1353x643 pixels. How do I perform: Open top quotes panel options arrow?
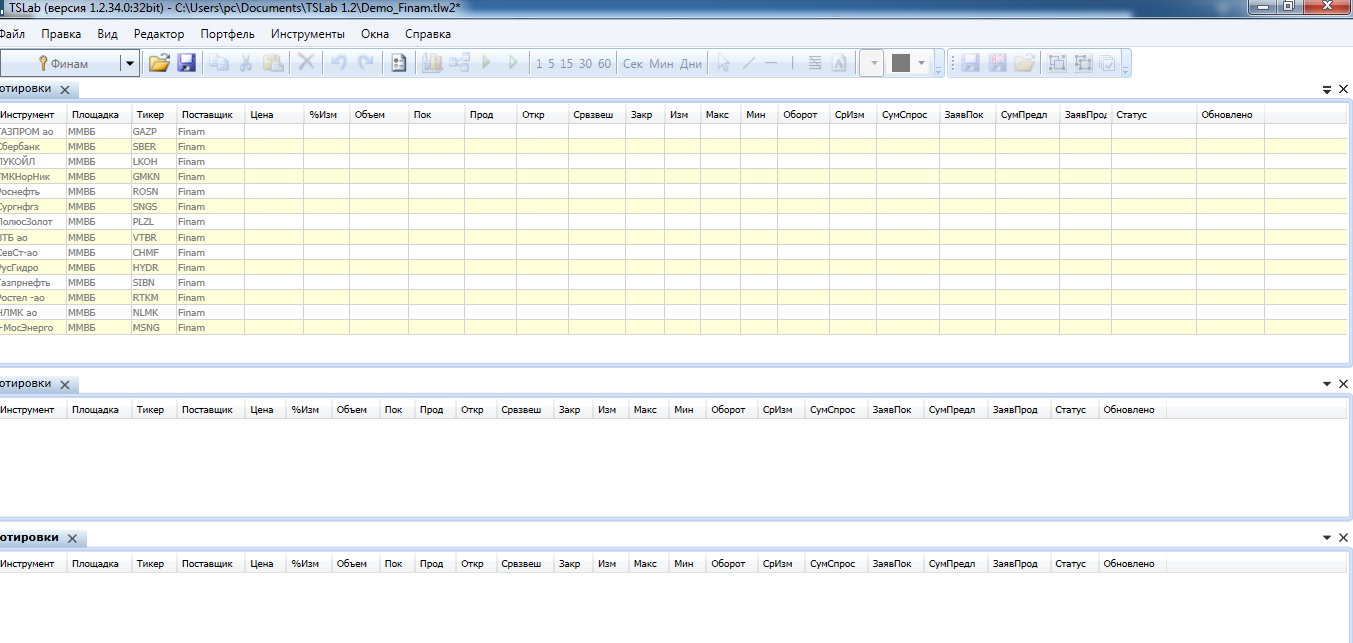tap(1327, 90)
